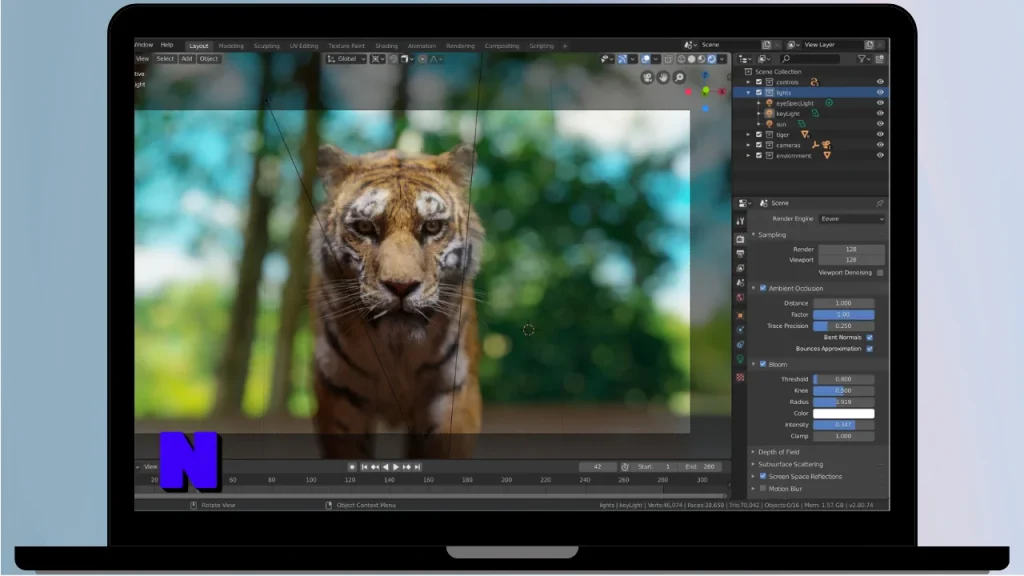Image resolution: width=1024 pixels, height=576 pixels.
Task: Open the Render properties tab icon
Action: pyautogui.click(x=740, y=239)
